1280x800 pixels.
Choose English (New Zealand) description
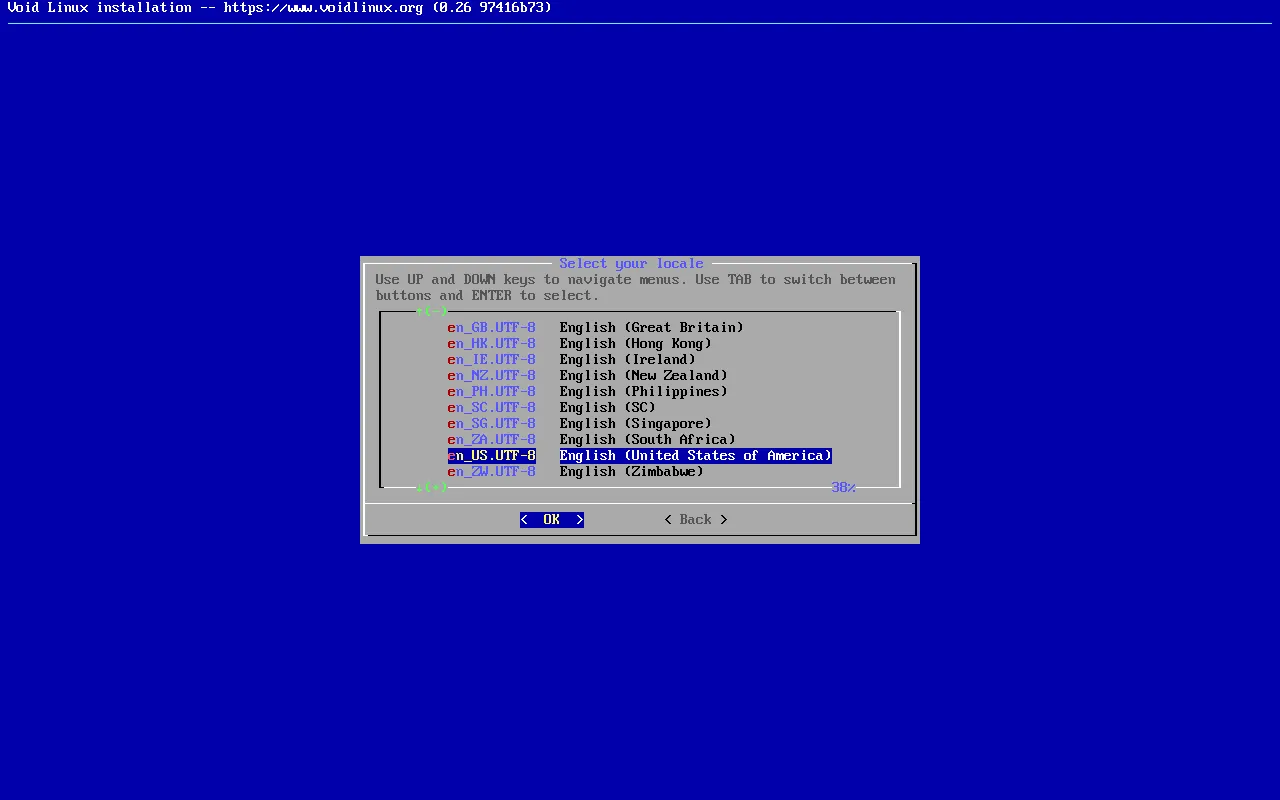(x=644, y=376)
